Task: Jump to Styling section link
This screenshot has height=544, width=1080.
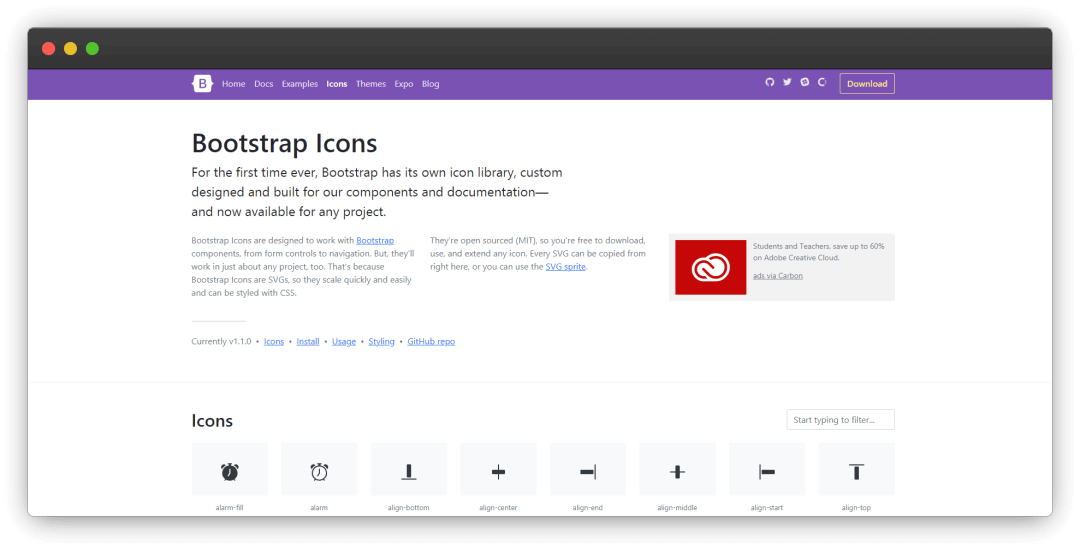Action: click(381, 342)
